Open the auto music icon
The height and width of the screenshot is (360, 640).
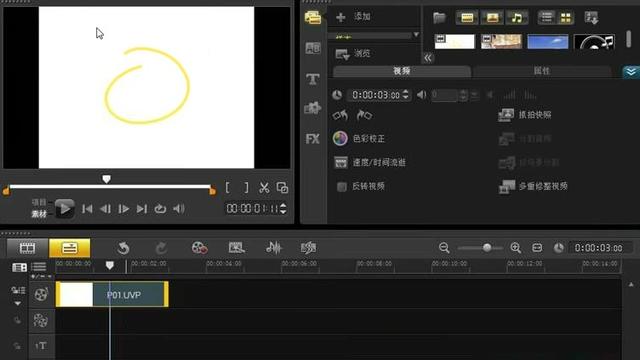308,247
